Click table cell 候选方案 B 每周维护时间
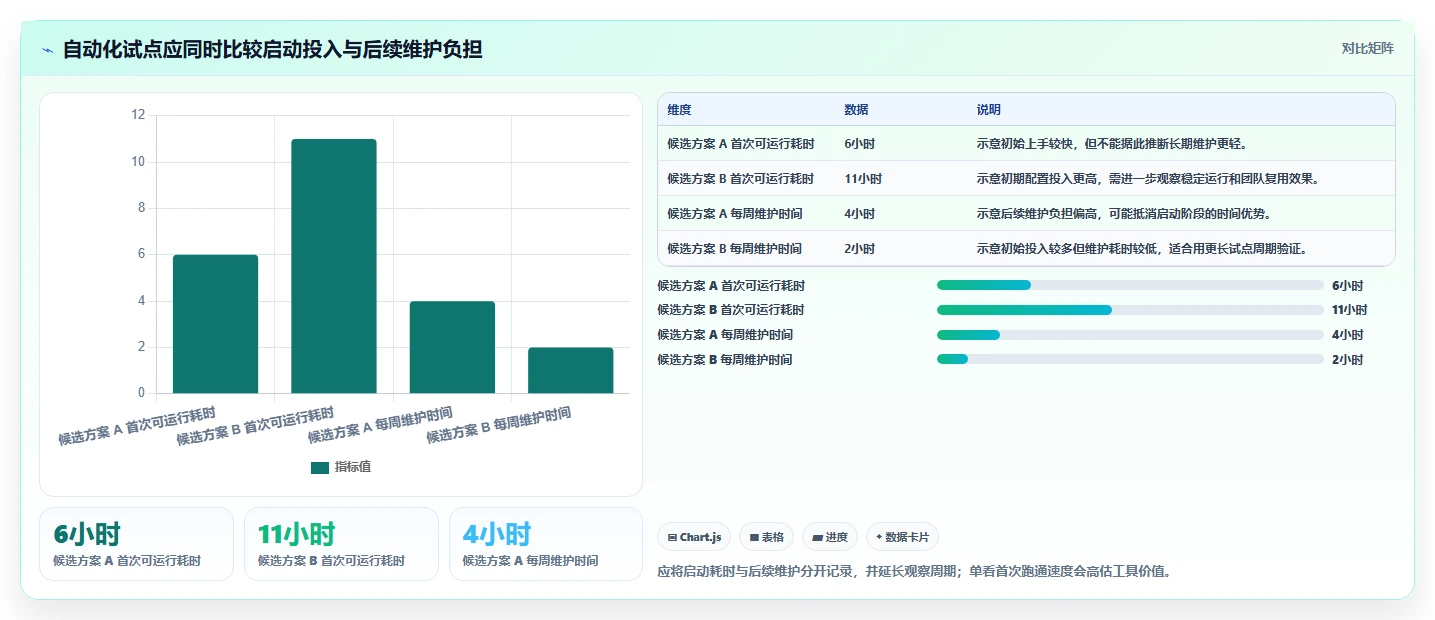The width and height of the screenshot is (1435, 620). pos(735,248)
